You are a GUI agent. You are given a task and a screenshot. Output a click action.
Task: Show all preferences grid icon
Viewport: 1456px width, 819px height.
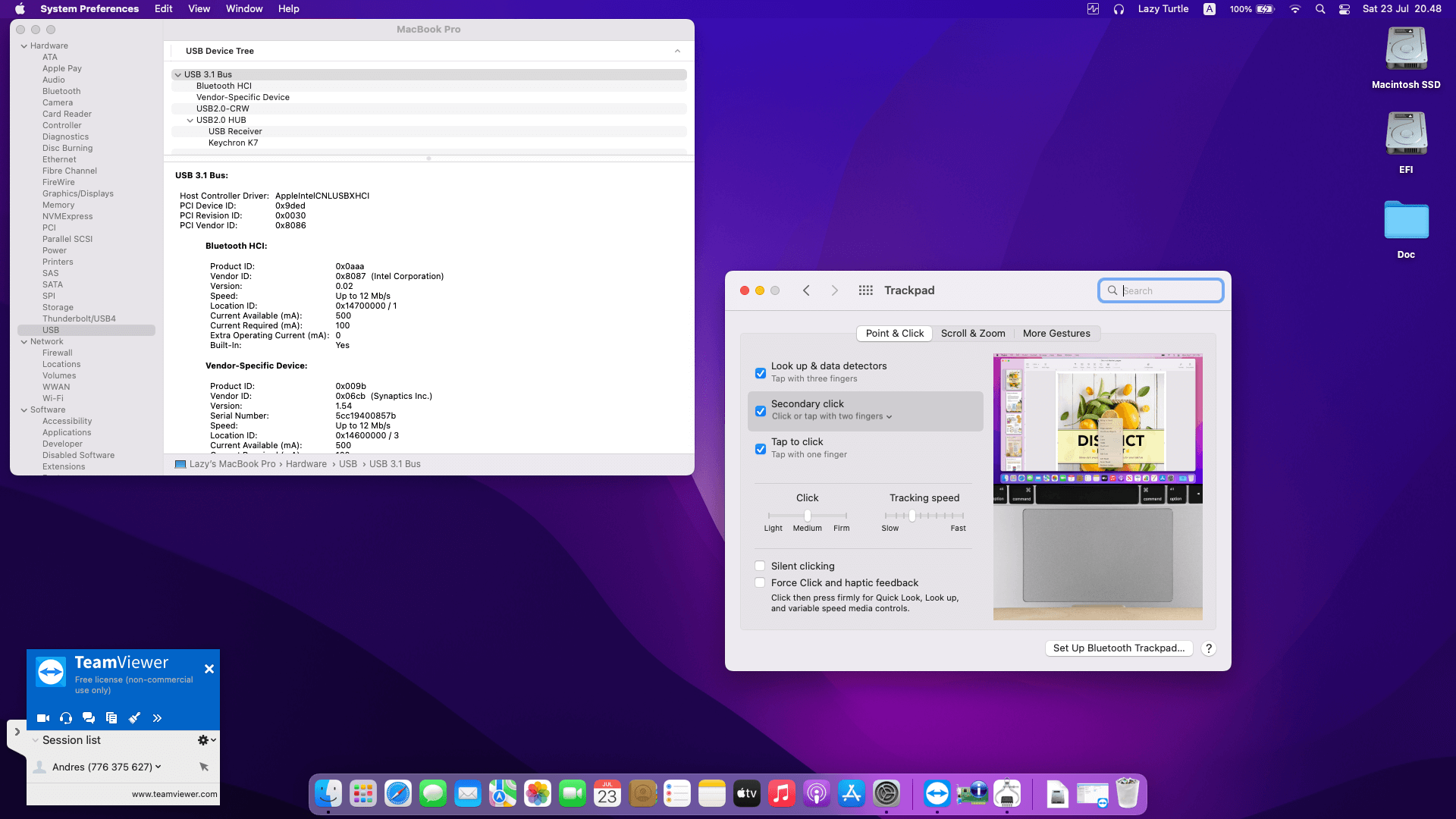(865, 290)
